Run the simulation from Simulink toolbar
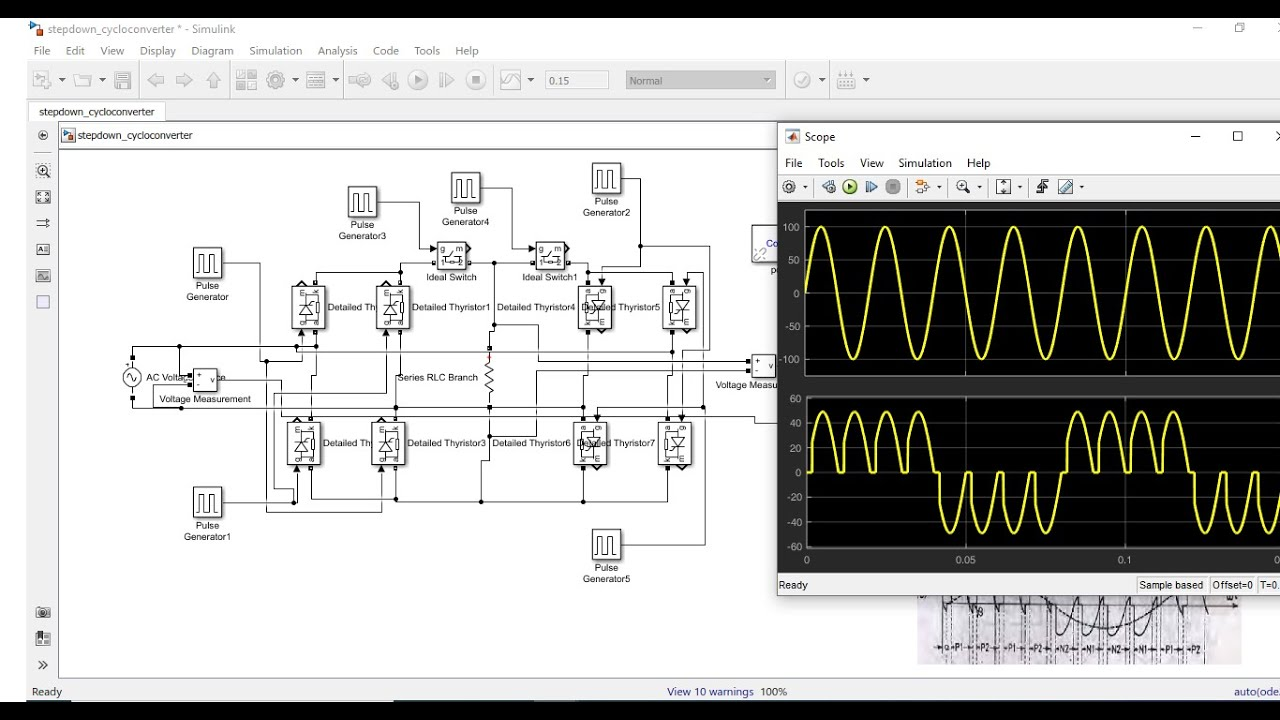1280x720 pixels. [418, 80]
